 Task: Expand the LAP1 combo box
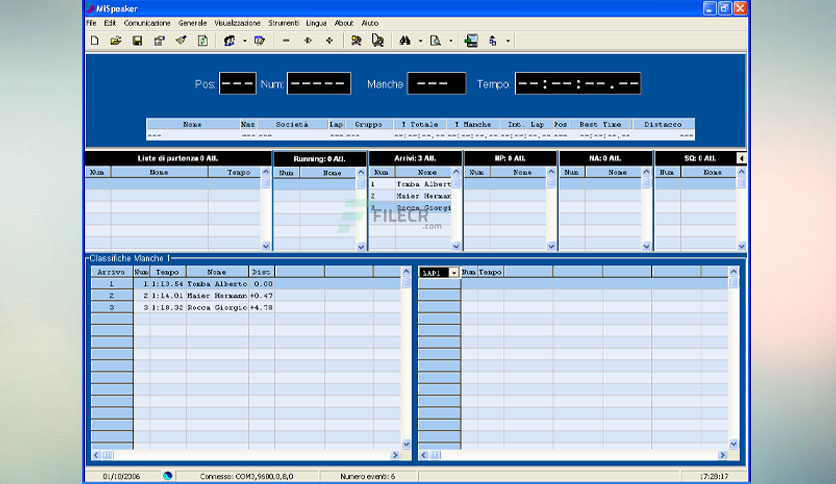454,272
